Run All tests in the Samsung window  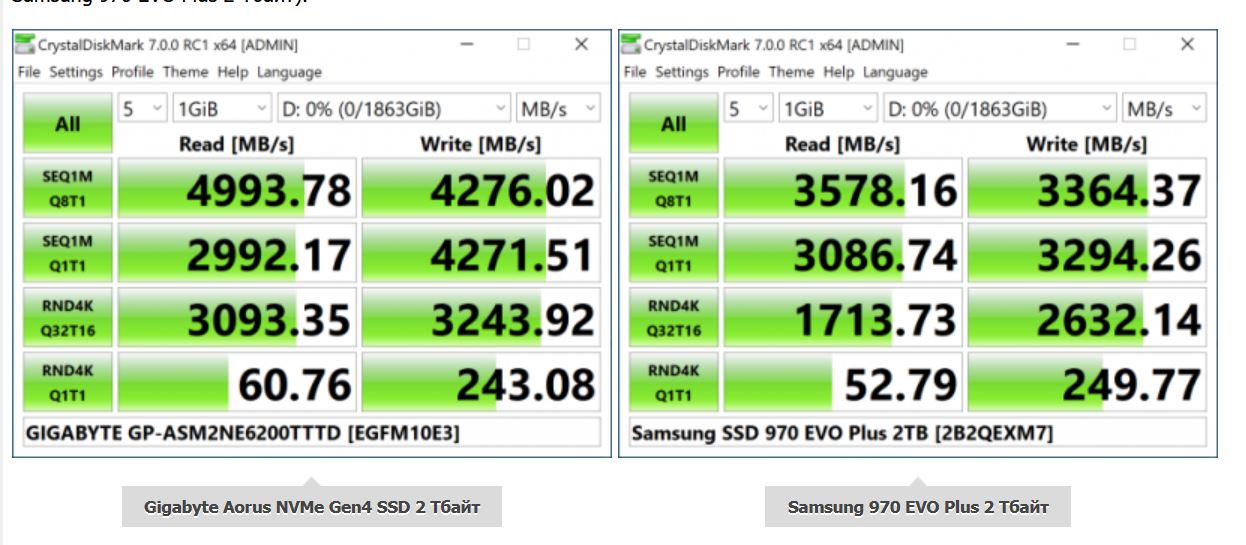pos(674,124)
